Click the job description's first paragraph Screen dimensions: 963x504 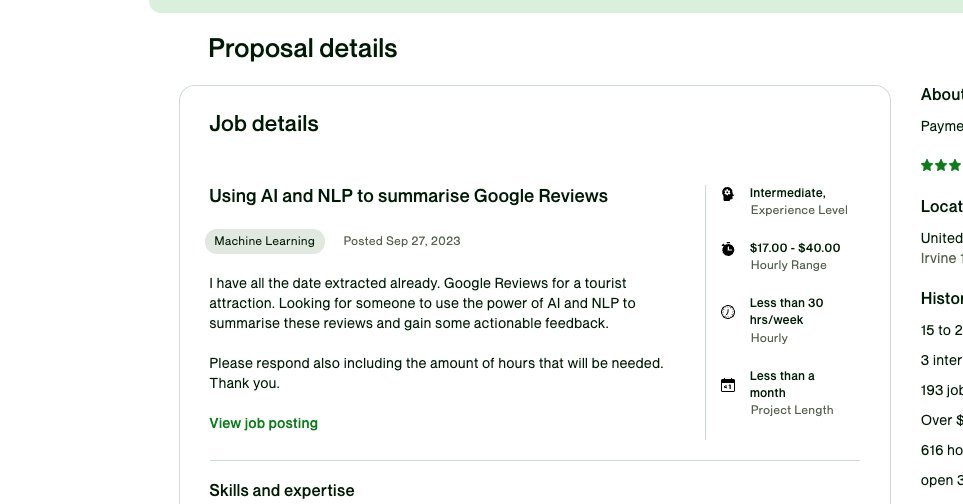click(422, 303)
